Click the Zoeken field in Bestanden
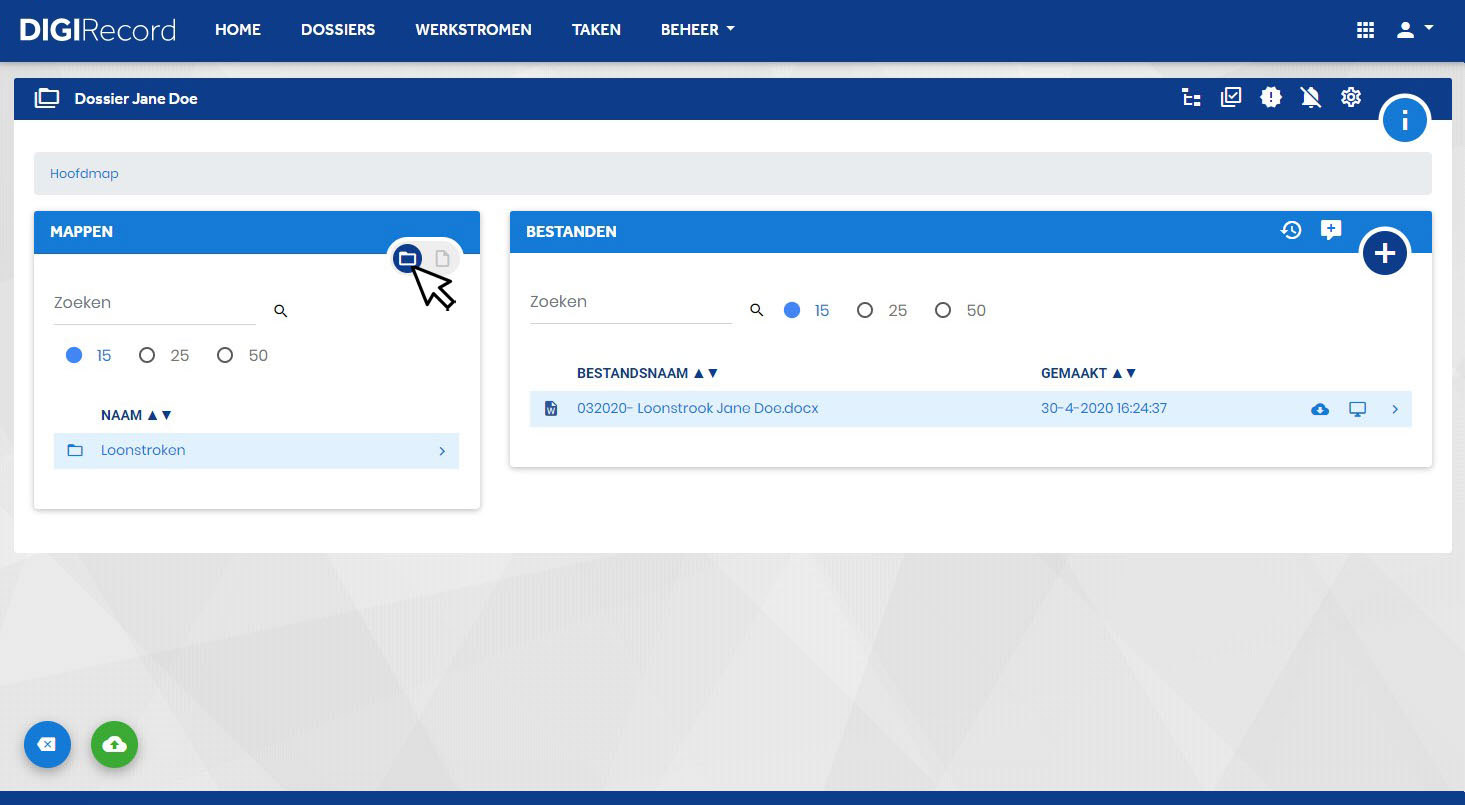 630,302
